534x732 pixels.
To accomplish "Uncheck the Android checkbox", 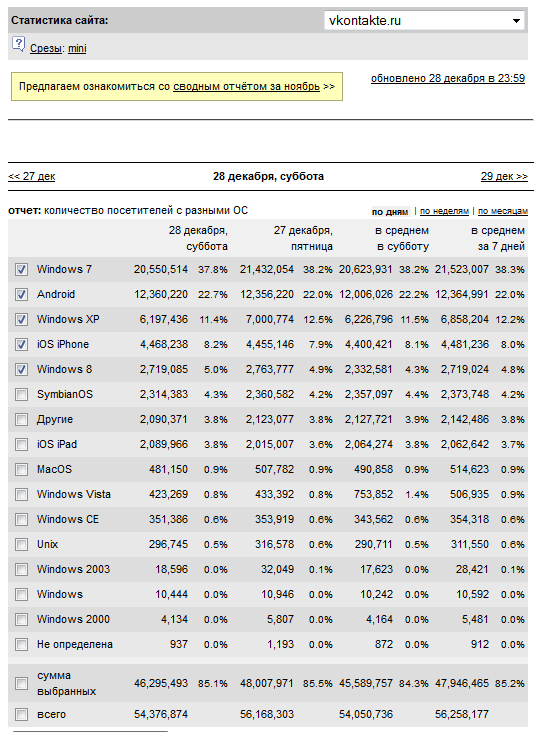I will point(21,295).
